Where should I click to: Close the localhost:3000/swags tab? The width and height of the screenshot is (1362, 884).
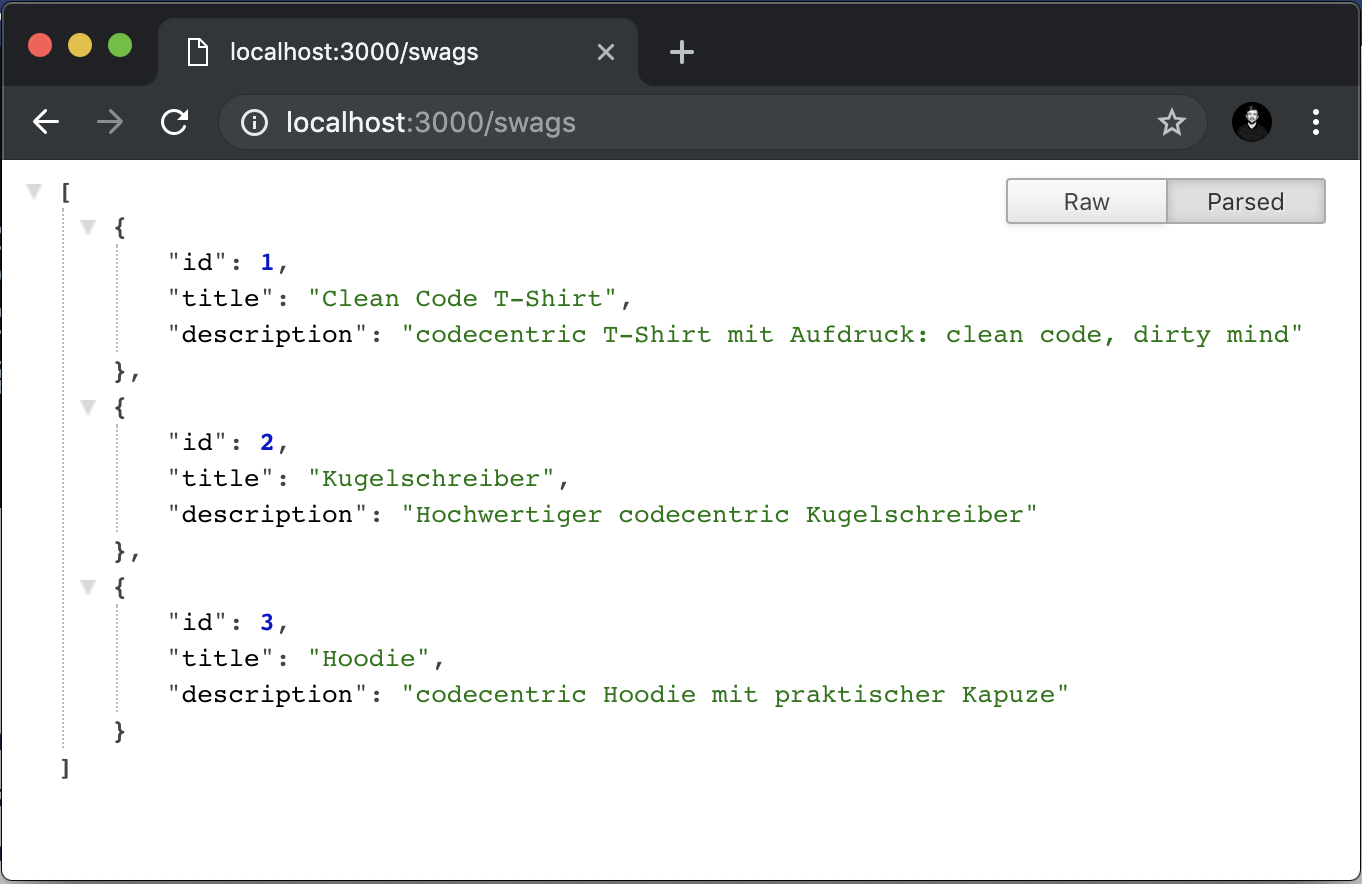click(x=605, y=52)
